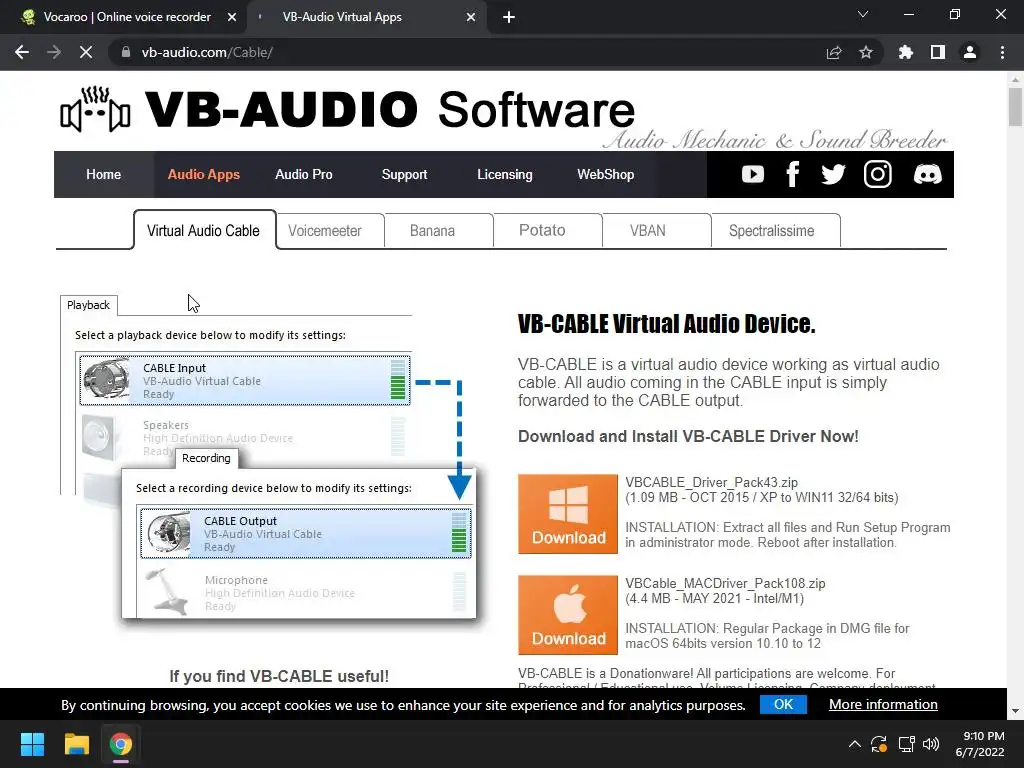Share this page icon in address bar
Screen dimensions: 1024x768
coord(834,52)
